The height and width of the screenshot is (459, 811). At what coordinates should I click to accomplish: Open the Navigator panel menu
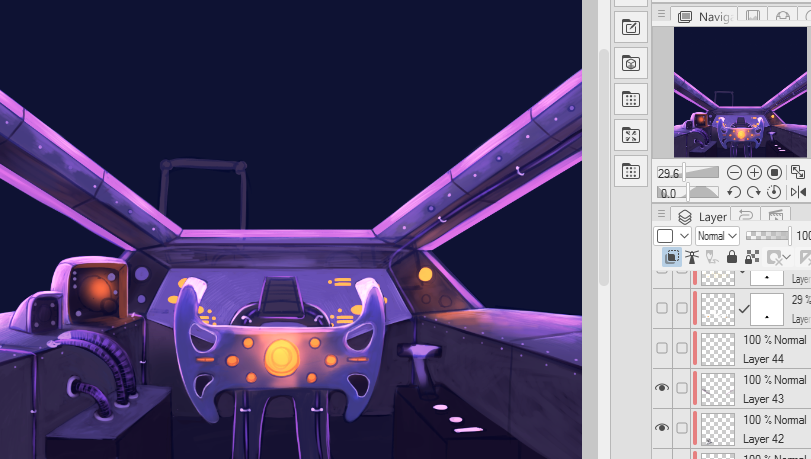tap(661, 14)
